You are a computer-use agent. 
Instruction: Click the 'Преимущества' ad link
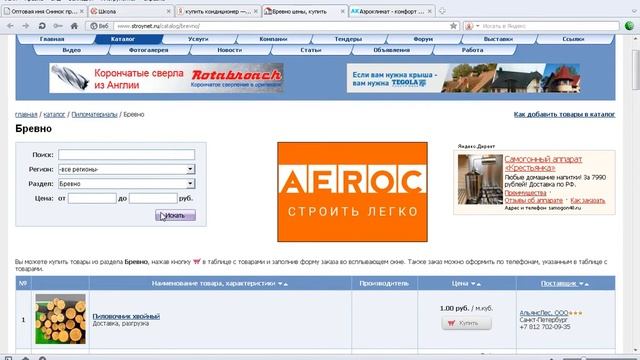click(525, 193)
